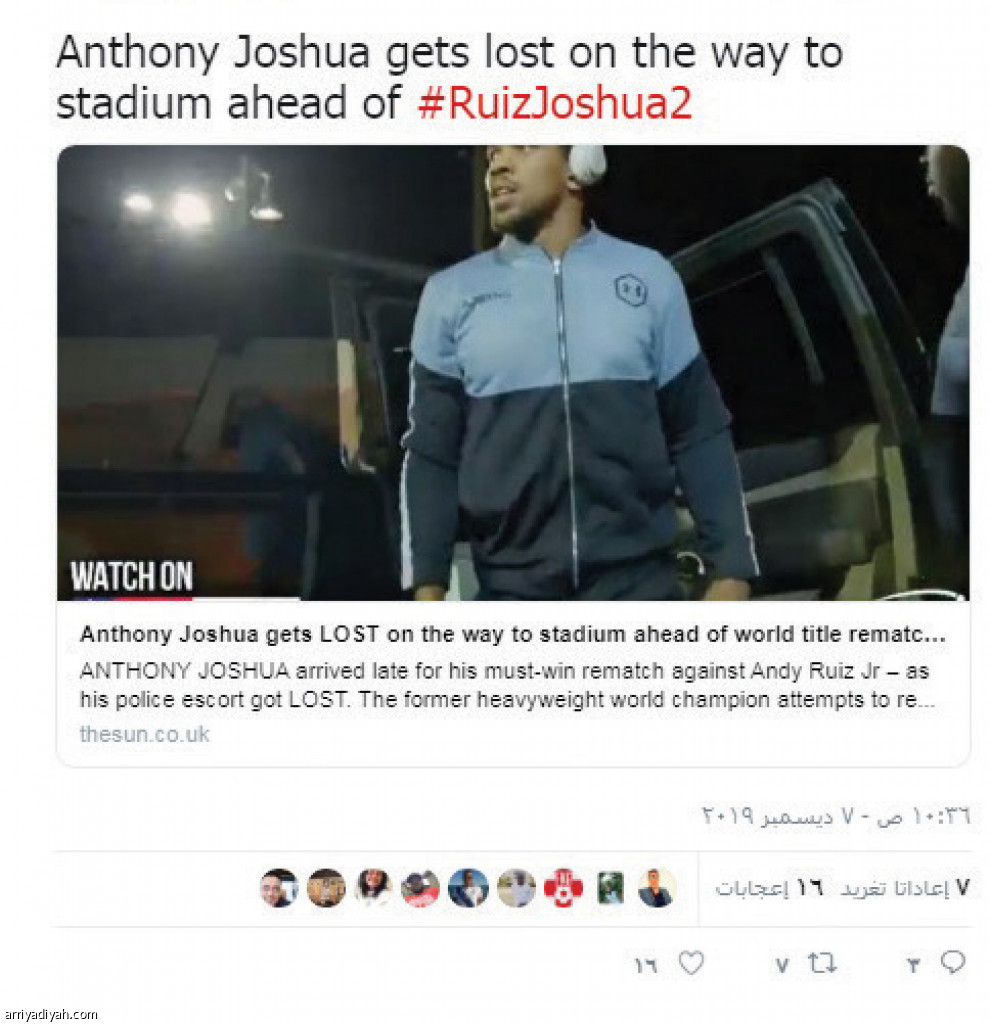The height and width of the screenshot is (1024, 990).
Task: Click the reply speech bubble icon
Action: pos(953,962)
